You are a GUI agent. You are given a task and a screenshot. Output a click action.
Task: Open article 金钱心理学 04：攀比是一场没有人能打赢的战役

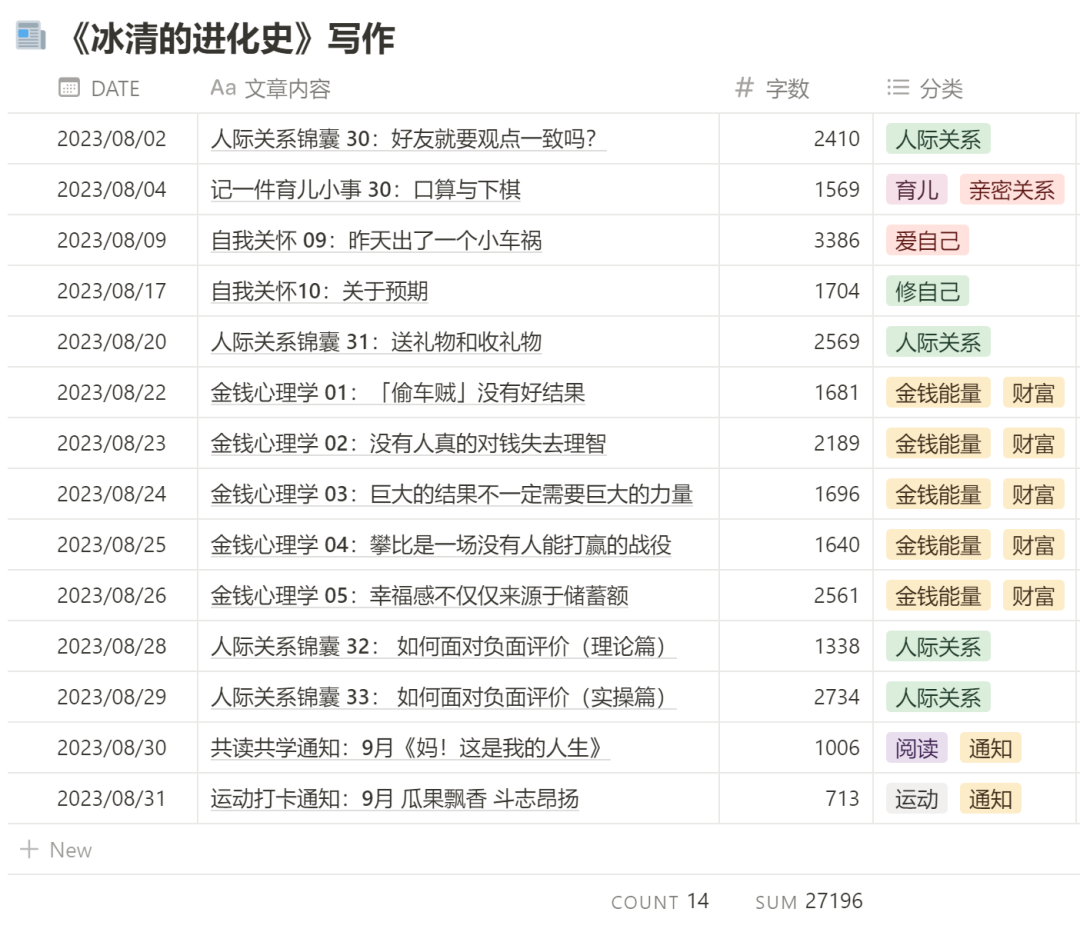pos(441,545)
